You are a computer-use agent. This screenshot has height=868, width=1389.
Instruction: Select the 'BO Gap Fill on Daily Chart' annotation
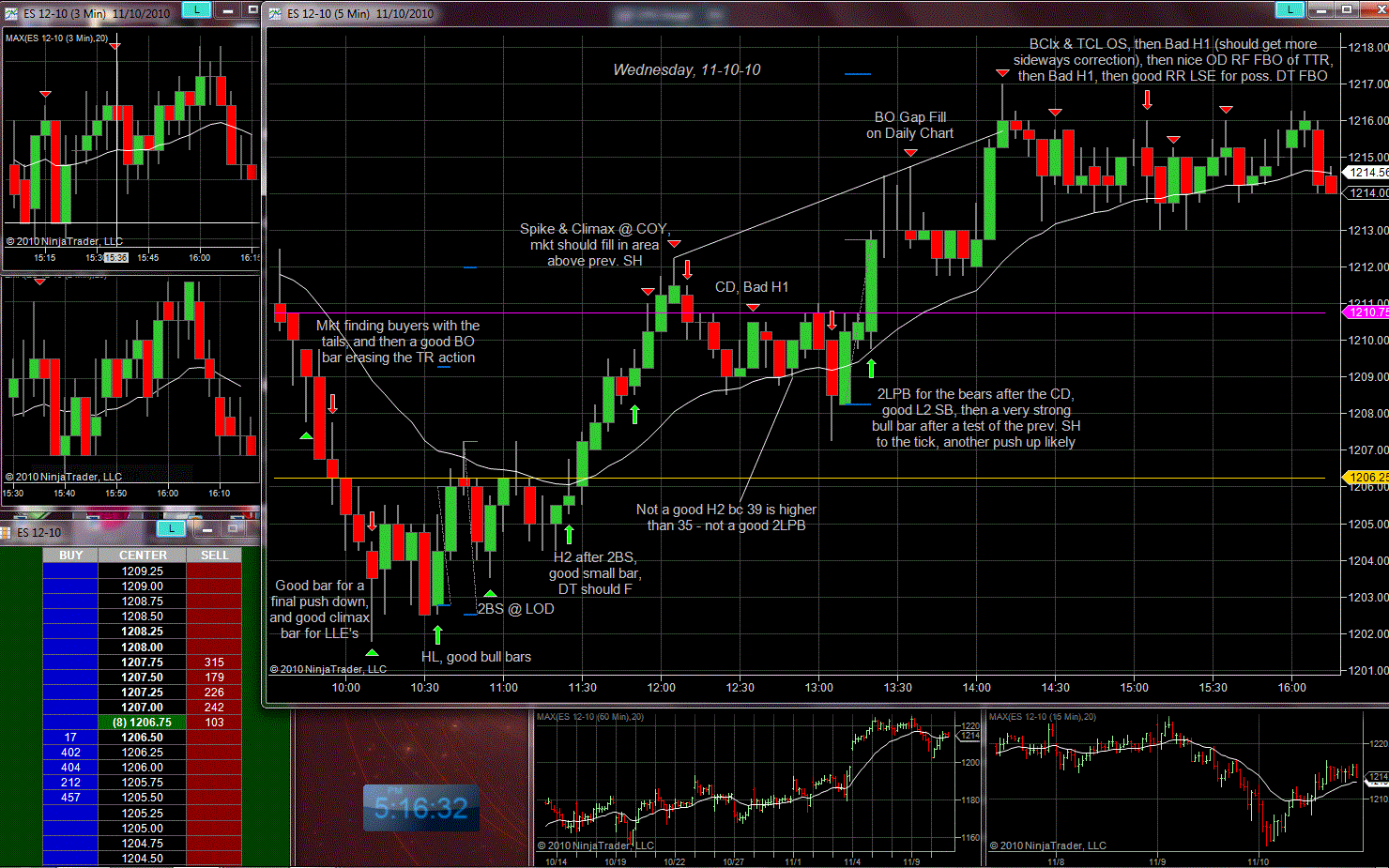tap(909, 126)
